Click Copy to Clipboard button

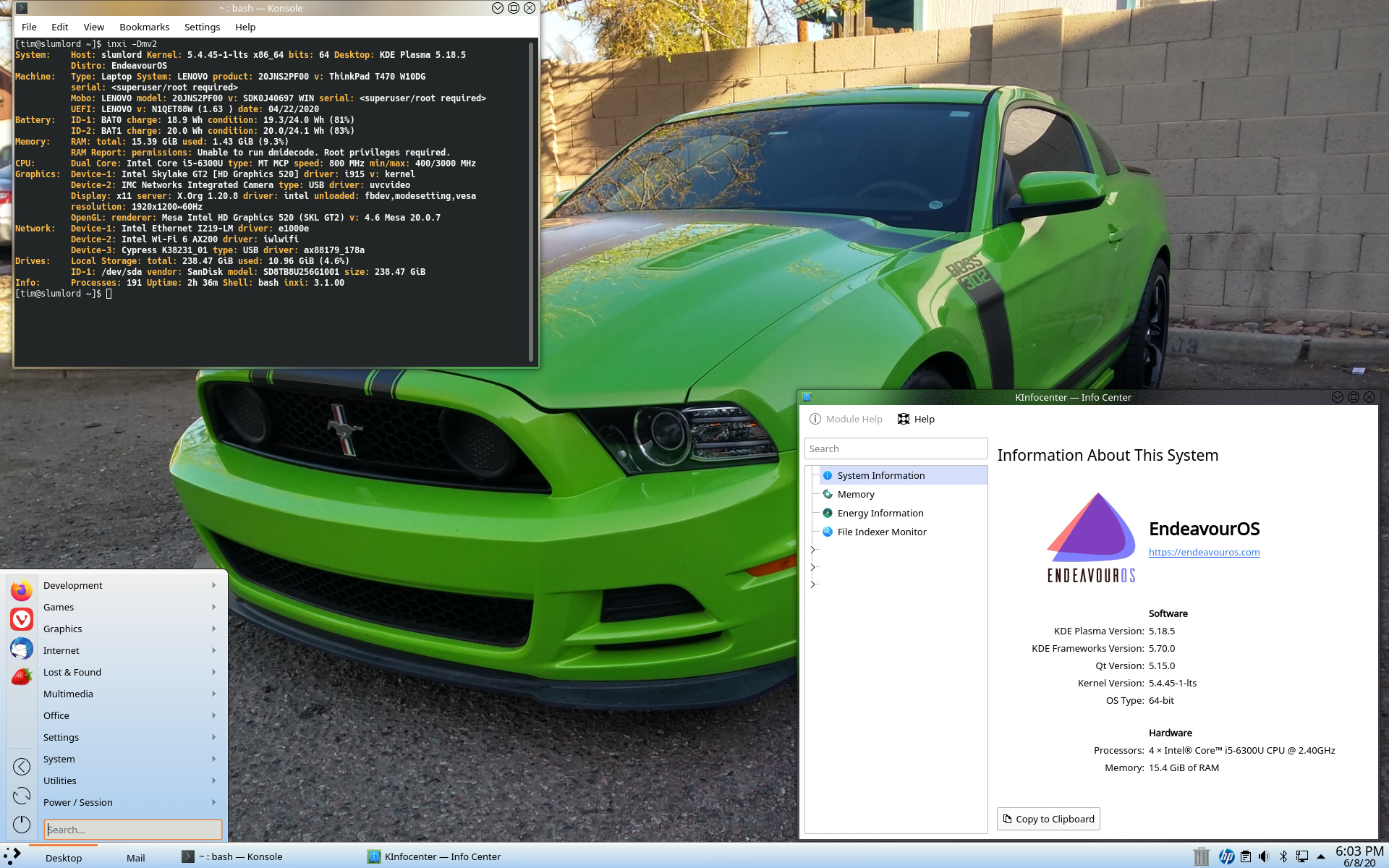point(1048,819)
